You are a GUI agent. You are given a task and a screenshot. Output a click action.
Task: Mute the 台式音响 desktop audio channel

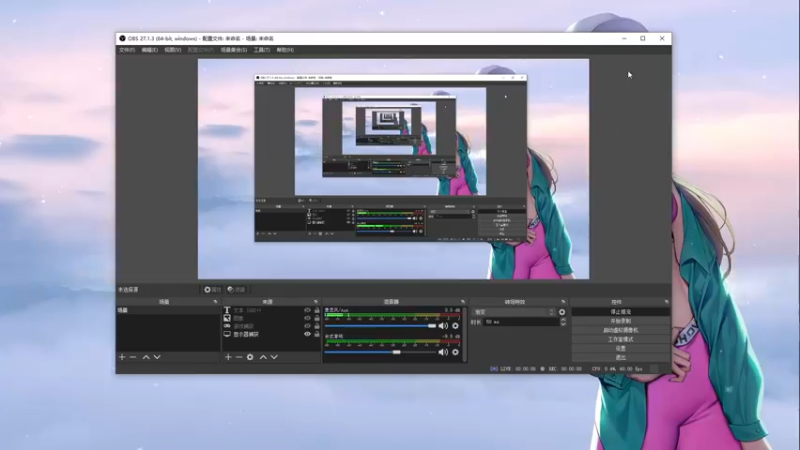point(443,352)
